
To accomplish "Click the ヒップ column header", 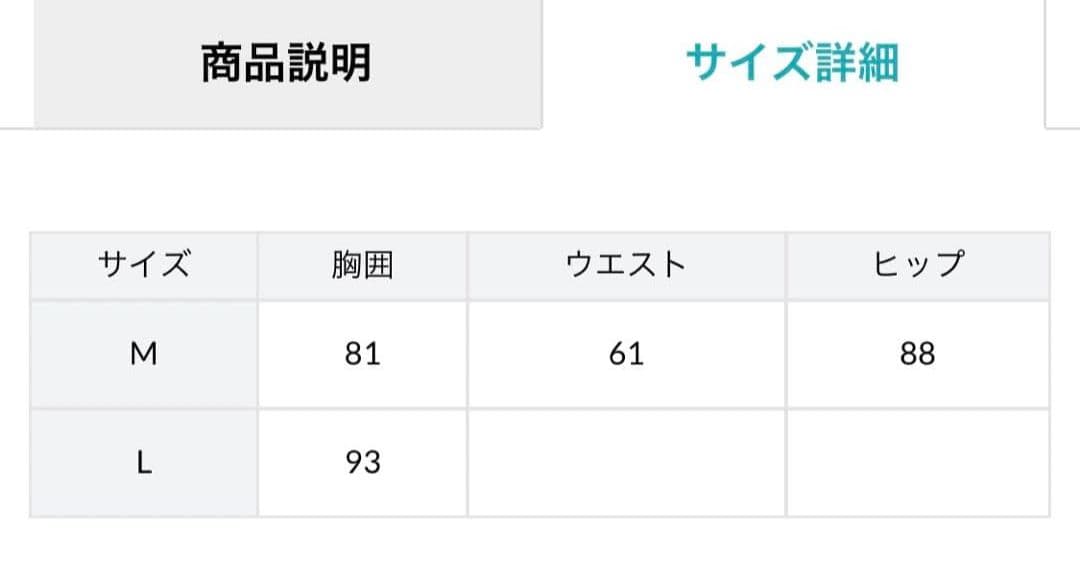I will pos(917,265).
